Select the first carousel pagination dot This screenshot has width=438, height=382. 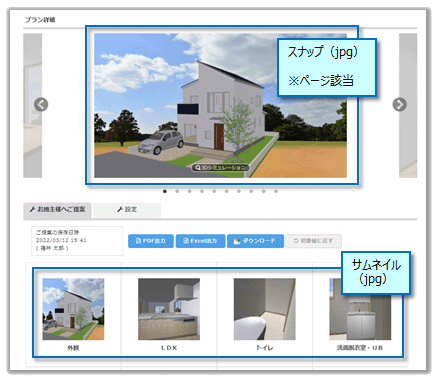(165, 191)
